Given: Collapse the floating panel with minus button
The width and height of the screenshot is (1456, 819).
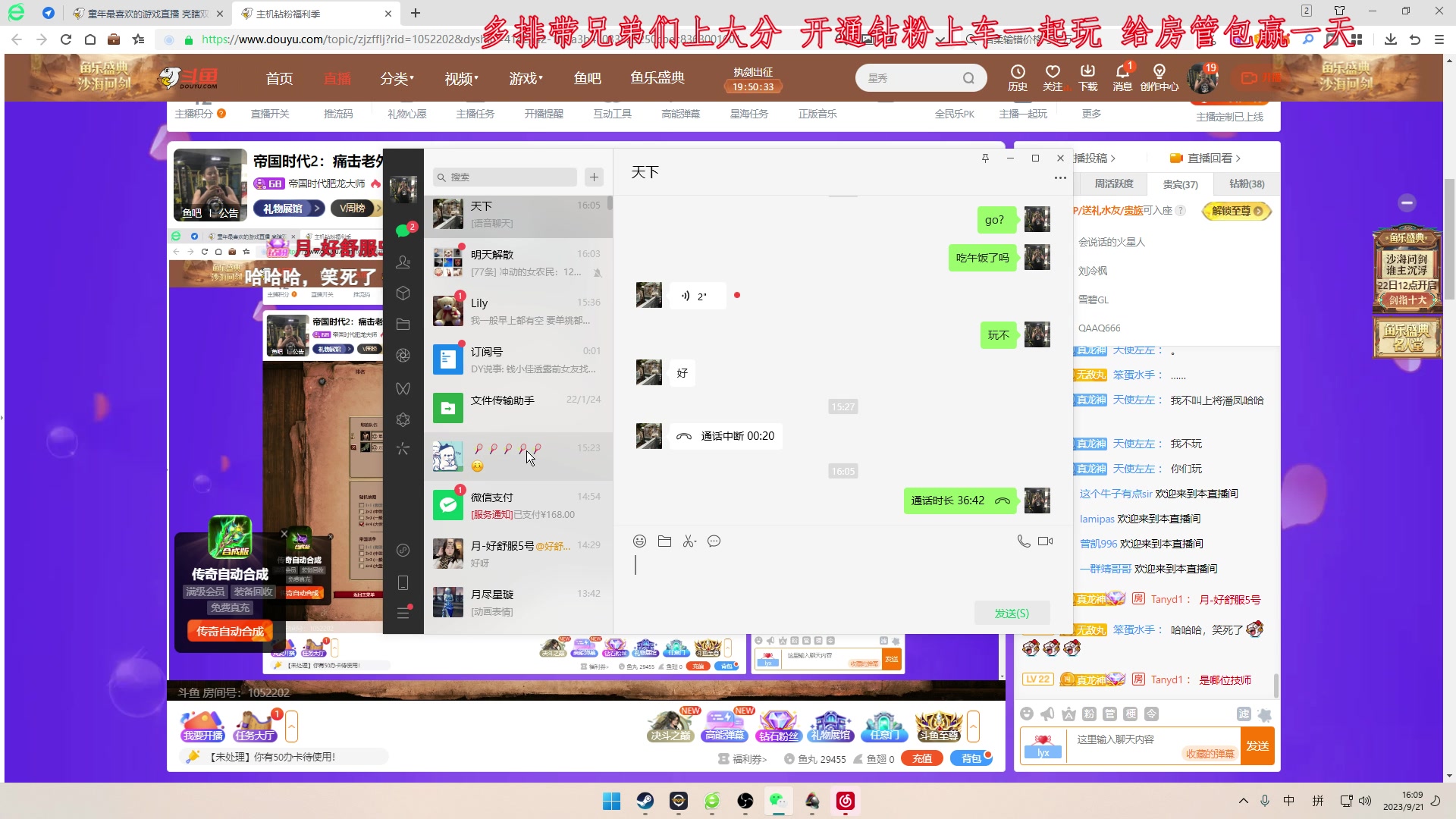Looking at the screenshot, I should coord(1407,202).
